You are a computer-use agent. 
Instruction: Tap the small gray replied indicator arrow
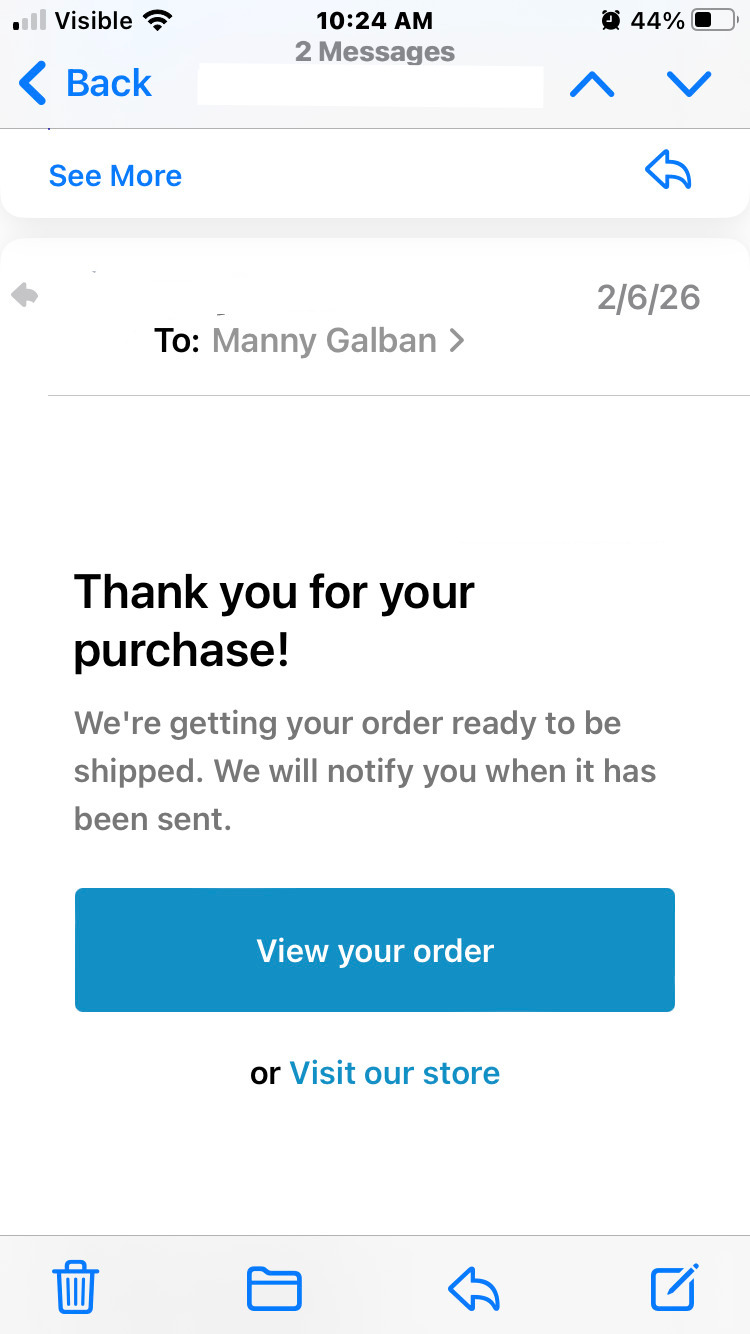pyautogui.click(x=25, y=295)
